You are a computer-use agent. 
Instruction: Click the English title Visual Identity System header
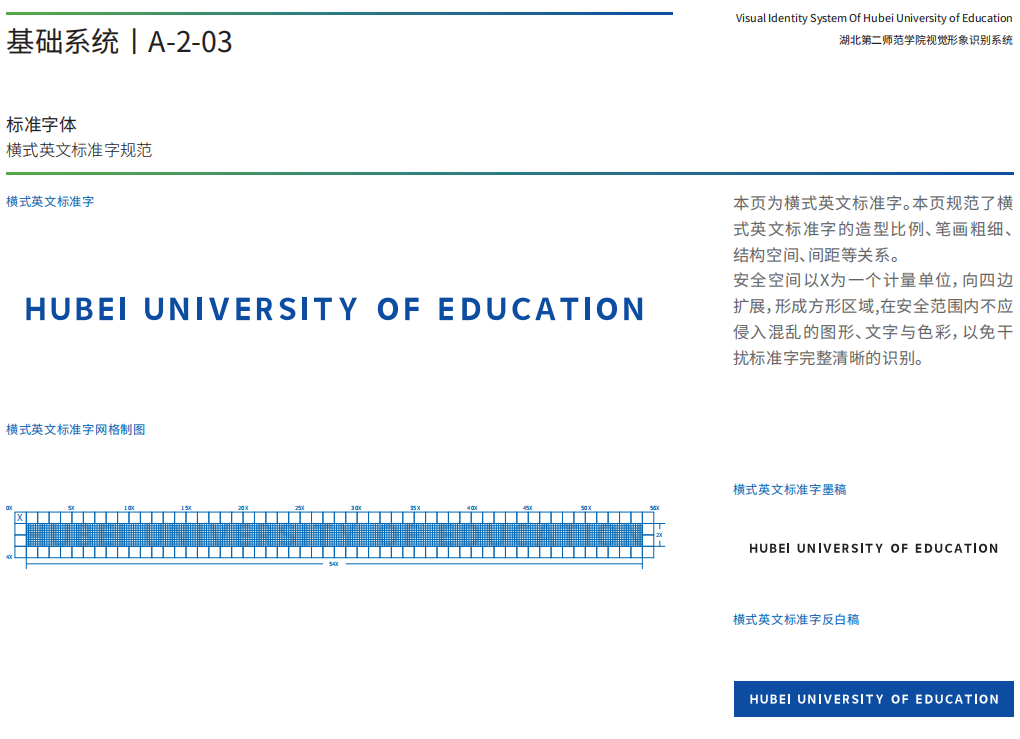point(873,18)
